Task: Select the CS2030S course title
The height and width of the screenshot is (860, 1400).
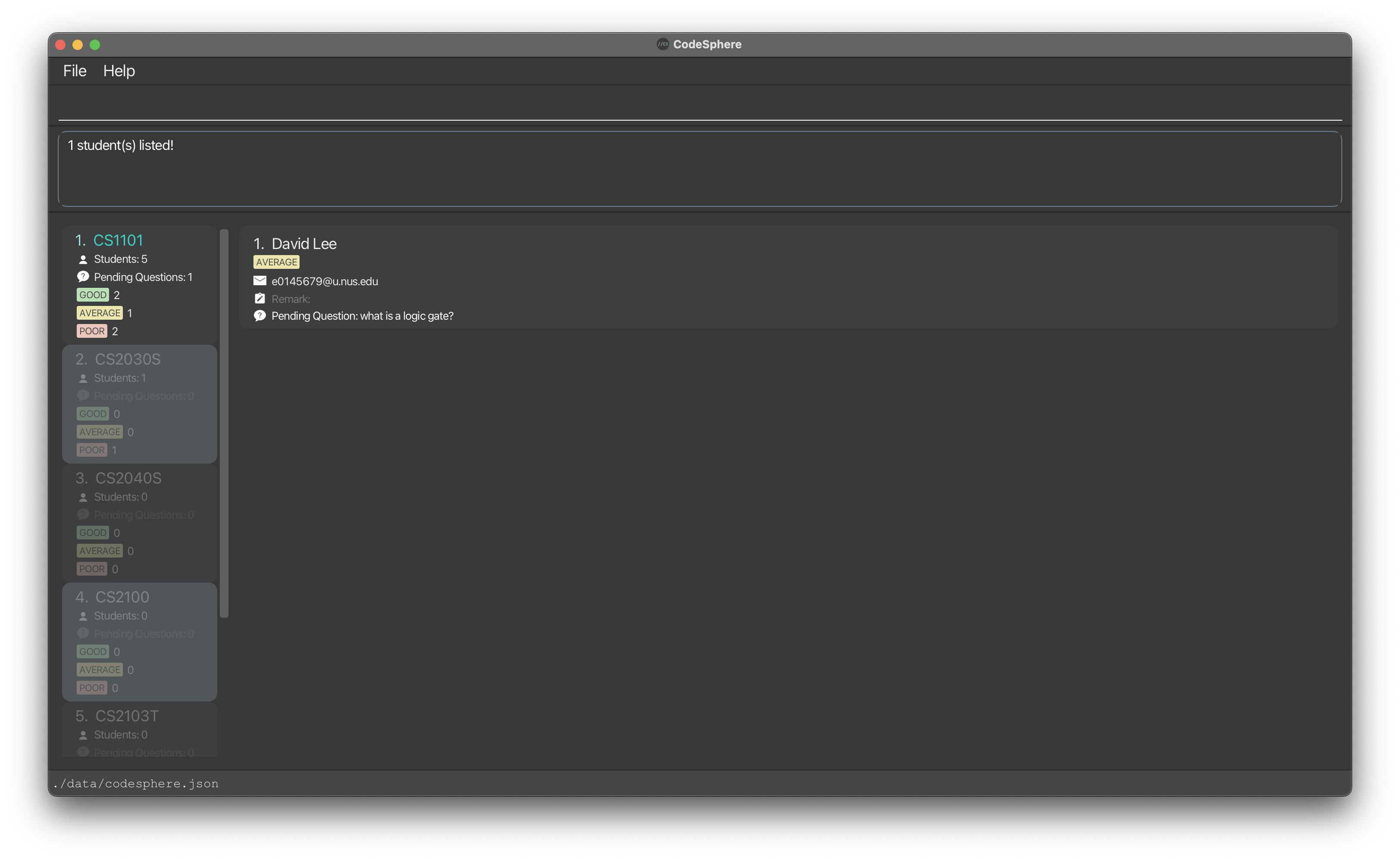Action: coord(128,359)
